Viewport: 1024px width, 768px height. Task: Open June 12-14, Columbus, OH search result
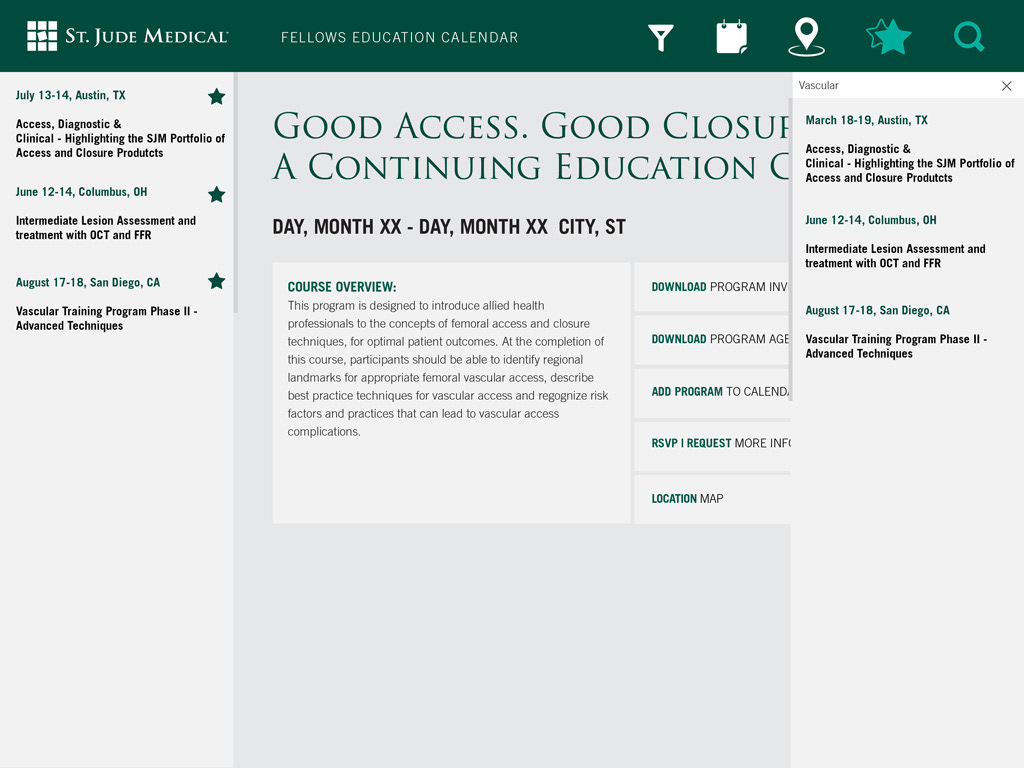point(871,220)
